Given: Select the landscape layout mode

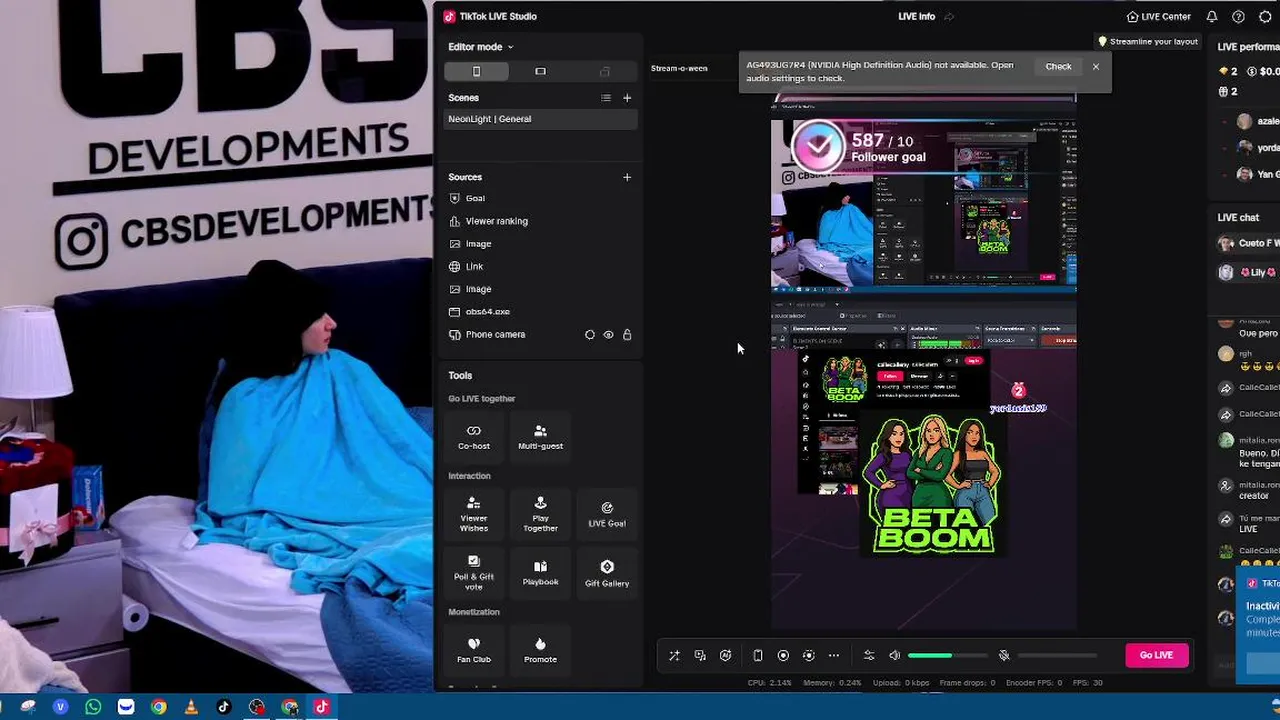Looking at the screenshot, I should coord(540,71).
